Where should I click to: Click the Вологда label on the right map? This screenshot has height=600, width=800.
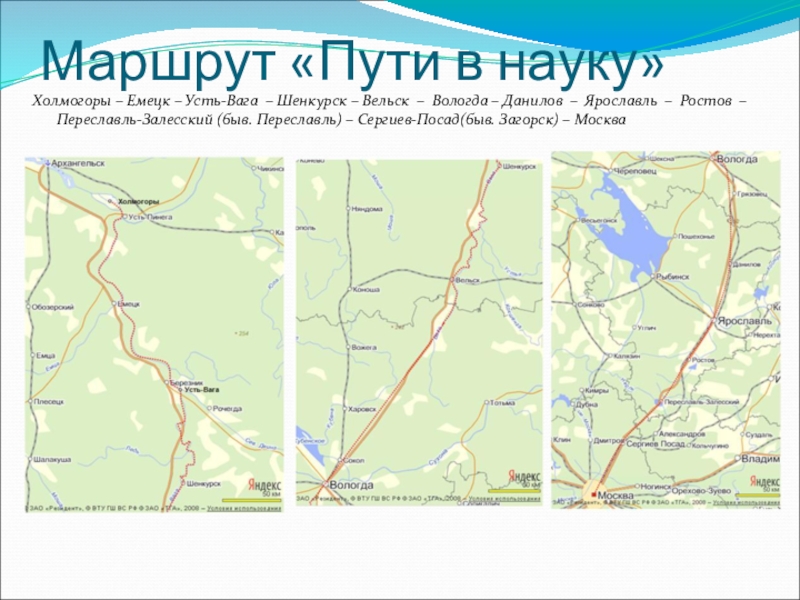tap(737, 159)
